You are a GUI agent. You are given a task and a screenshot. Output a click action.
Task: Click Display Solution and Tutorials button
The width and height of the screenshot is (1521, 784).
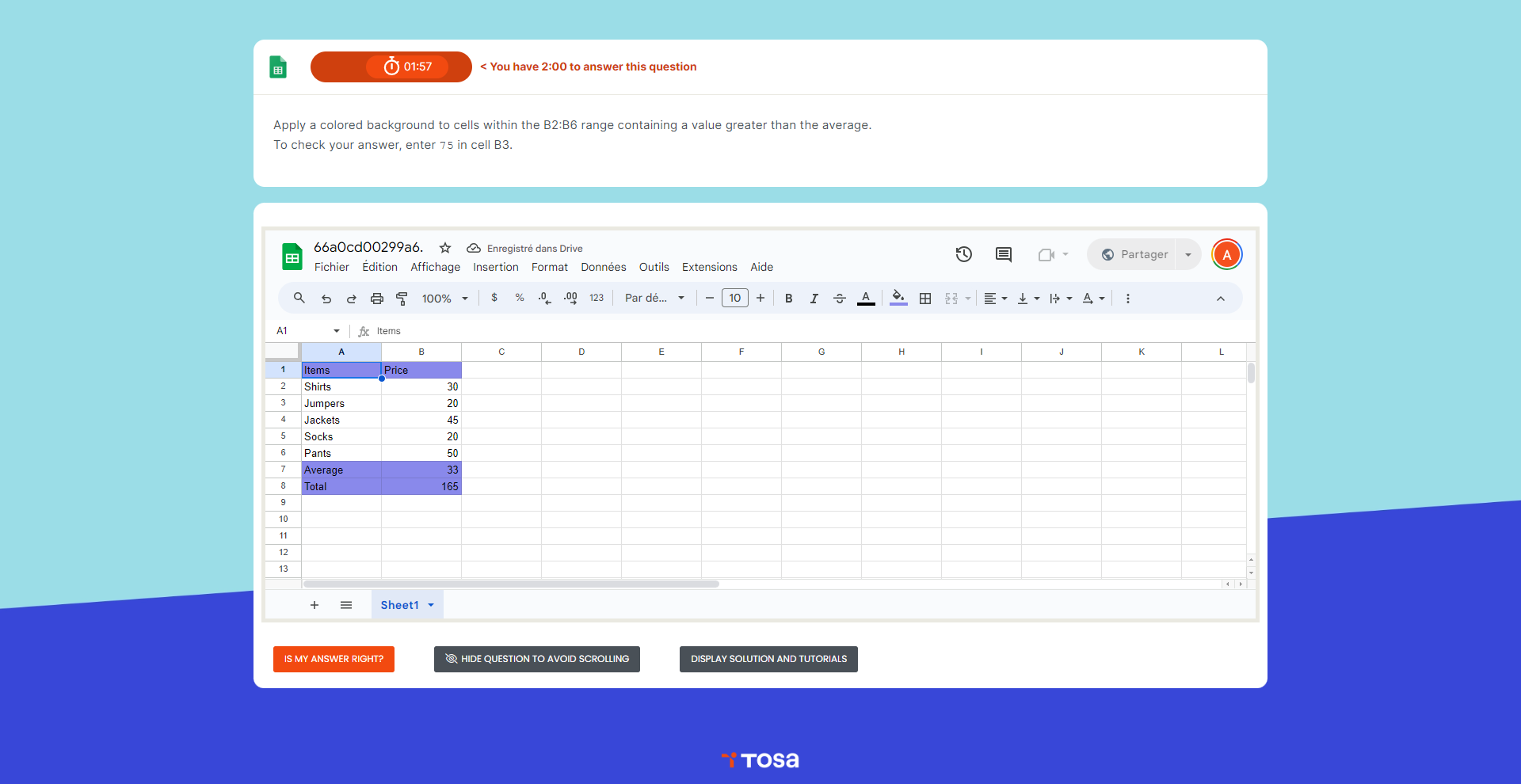(768, 659)
